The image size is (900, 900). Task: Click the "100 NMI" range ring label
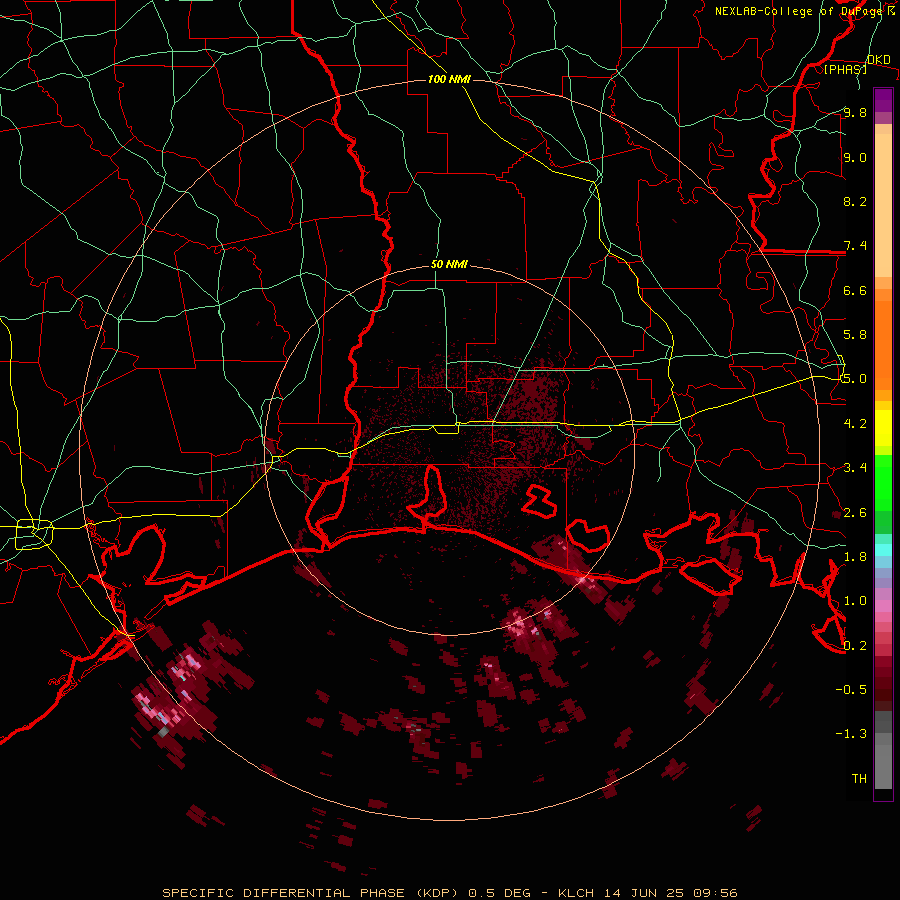[x=449, y=79]
